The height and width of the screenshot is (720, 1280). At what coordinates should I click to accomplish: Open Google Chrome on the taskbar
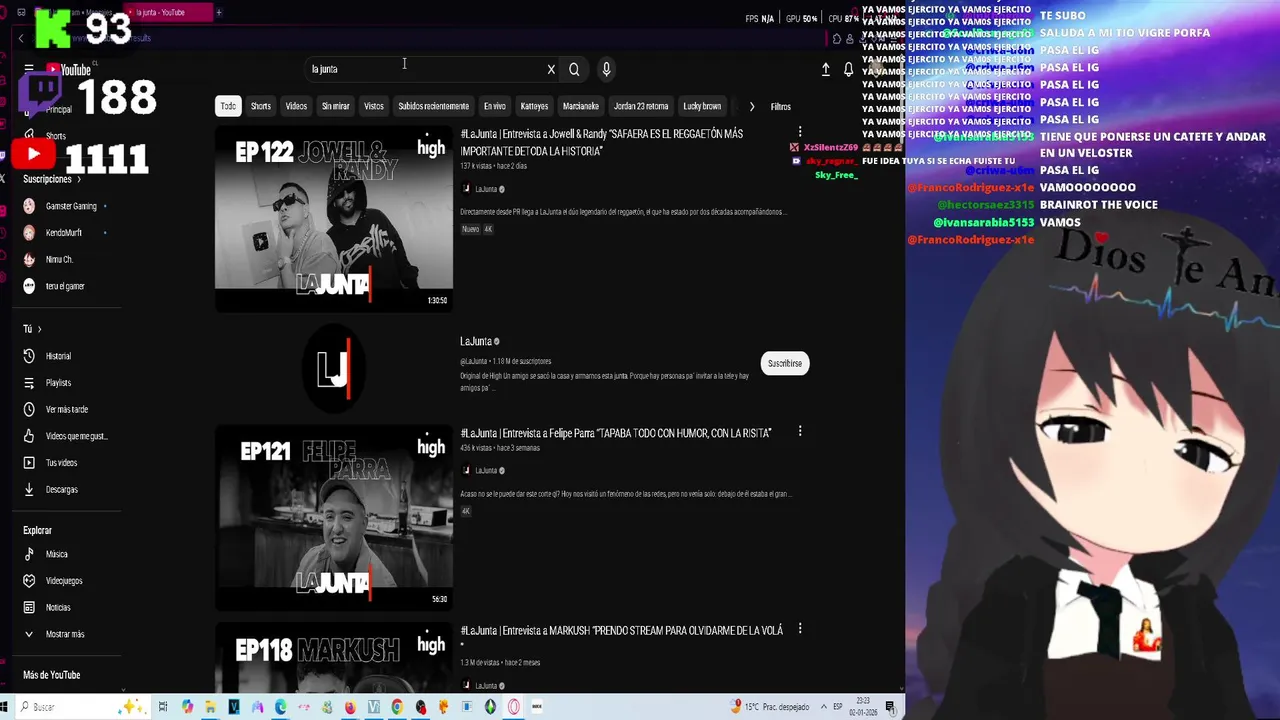tap(397, 707)
